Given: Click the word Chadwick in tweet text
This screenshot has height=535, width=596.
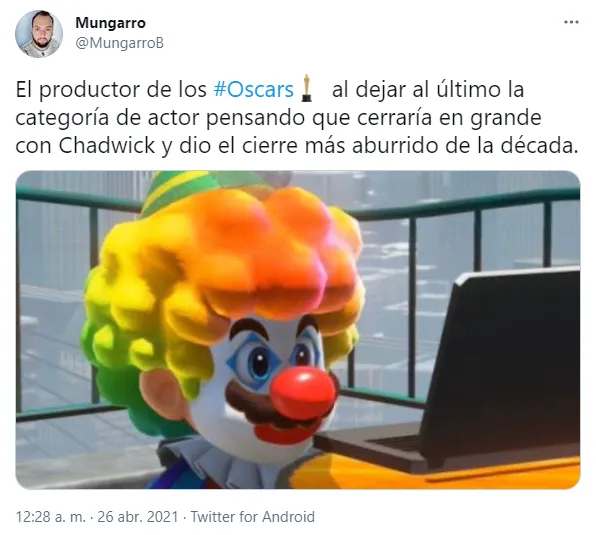Looking at the screenshot, I should [107, 146].
